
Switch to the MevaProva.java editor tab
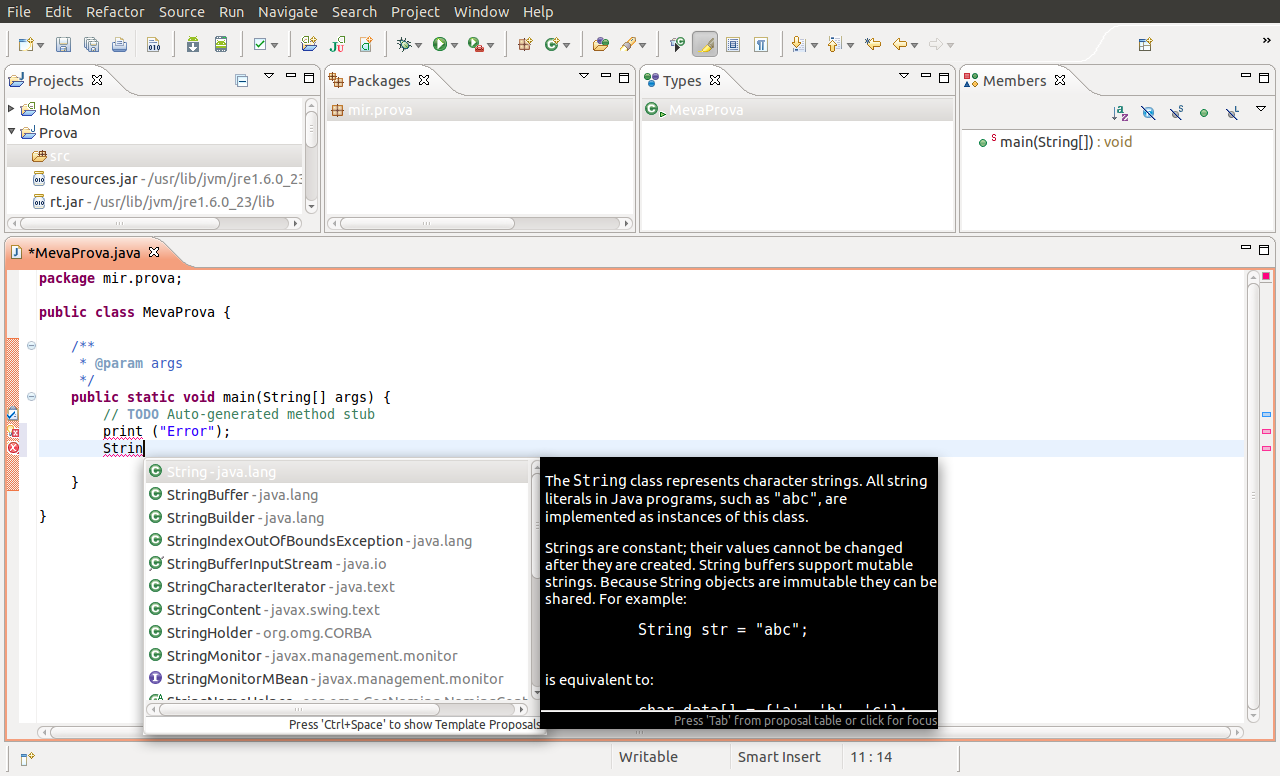(84, 253)
